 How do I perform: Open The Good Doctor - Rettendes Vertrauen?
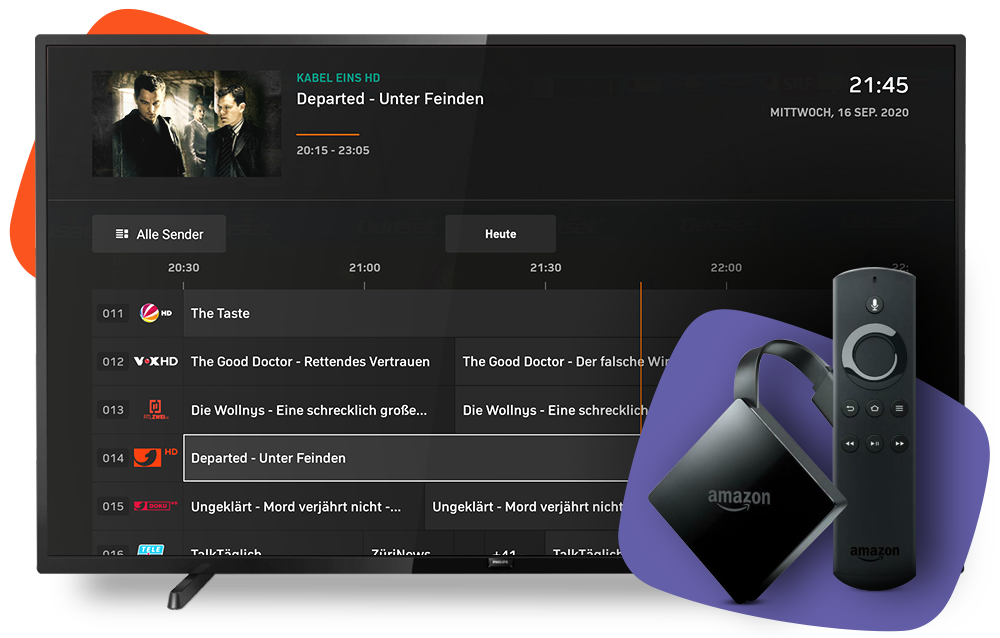coord(318,362)
